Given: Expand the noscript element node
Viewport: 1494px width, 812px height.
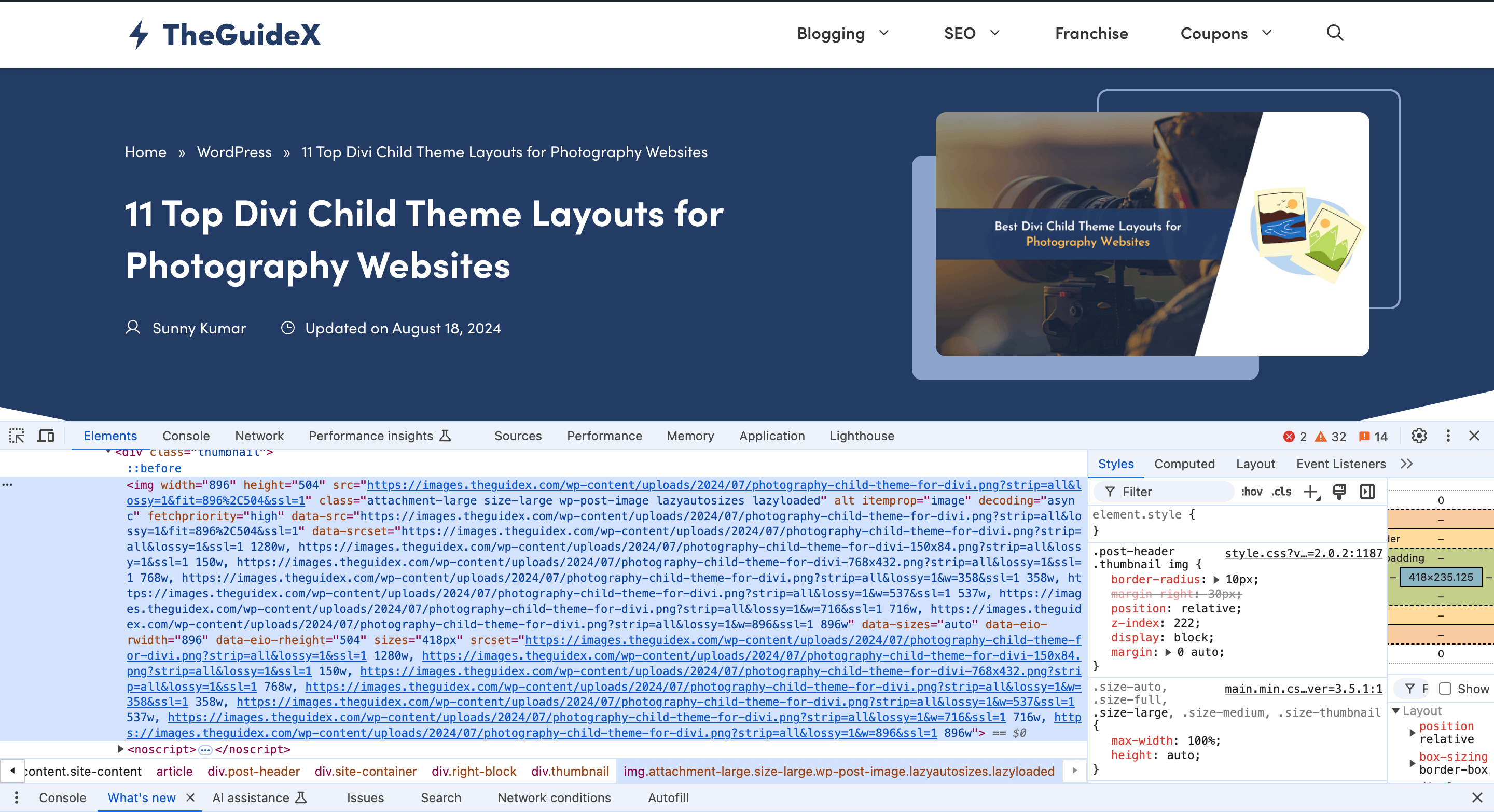Looking at the screenshot, I should tap(121, 749).
